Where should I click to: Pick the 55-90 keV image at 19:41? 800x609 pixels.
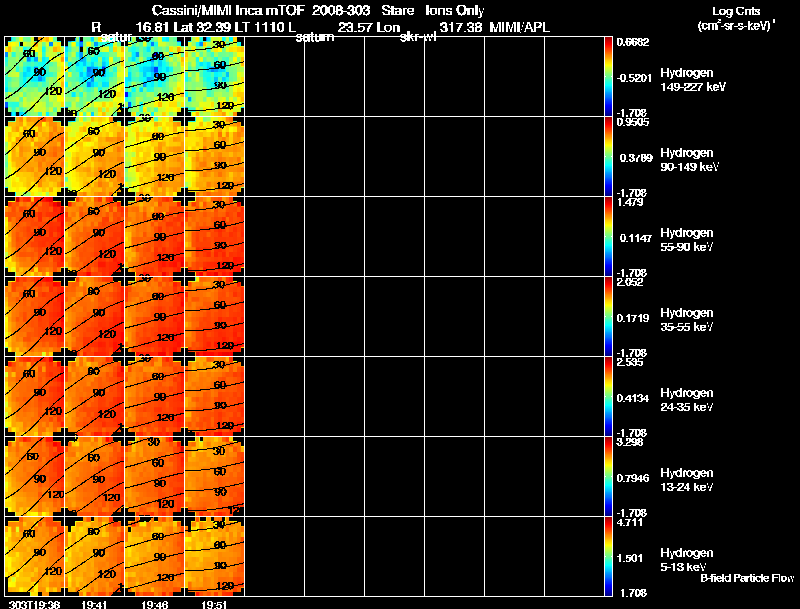(94, 236)
